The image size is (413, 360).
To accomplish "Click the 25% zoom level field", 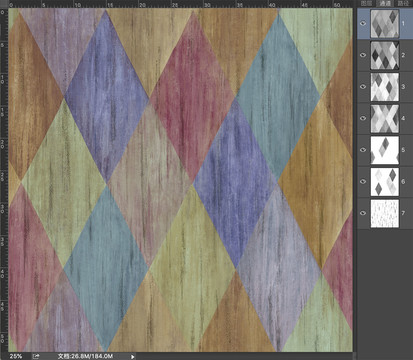I will 16,356.
